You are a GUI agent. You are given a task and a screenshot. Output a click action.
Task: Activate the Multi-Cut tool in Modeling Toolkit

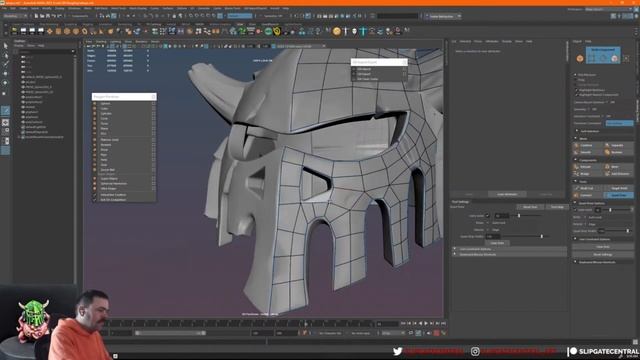tap(588, 188)
